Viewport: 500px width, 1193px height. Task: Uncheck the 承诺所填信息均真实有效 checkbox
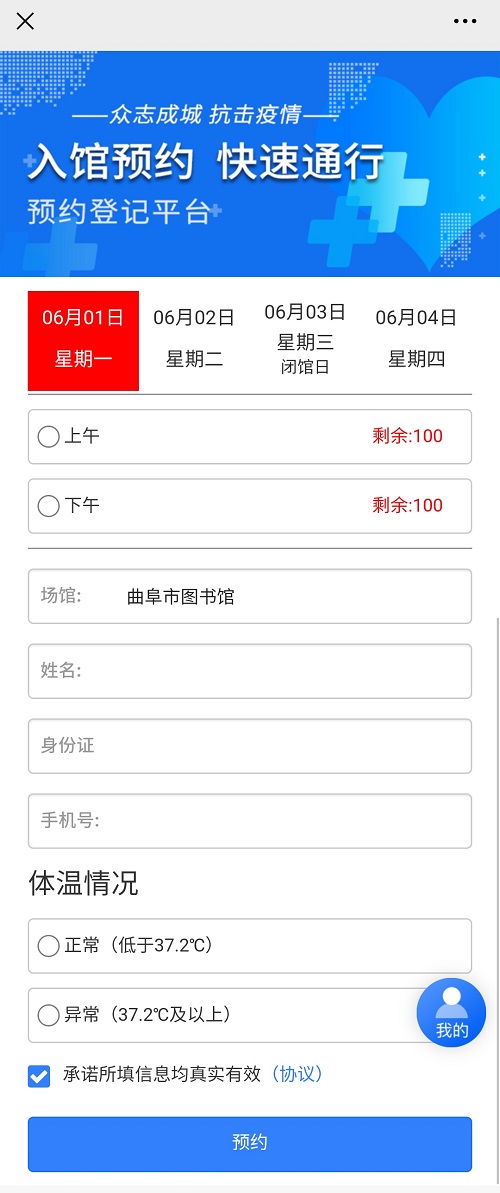coord(39,1076)
